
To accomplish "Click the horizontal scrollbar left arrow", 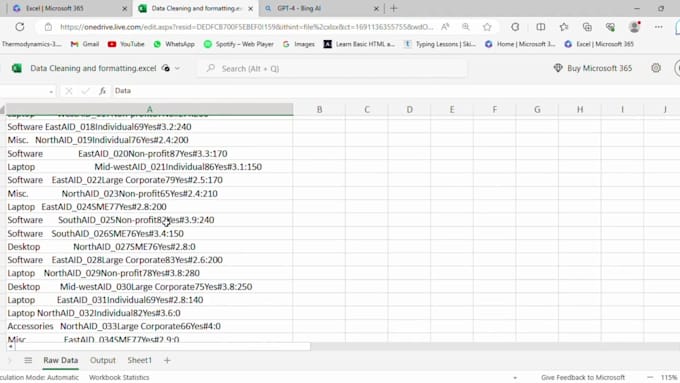I will [x=10, y=347].
